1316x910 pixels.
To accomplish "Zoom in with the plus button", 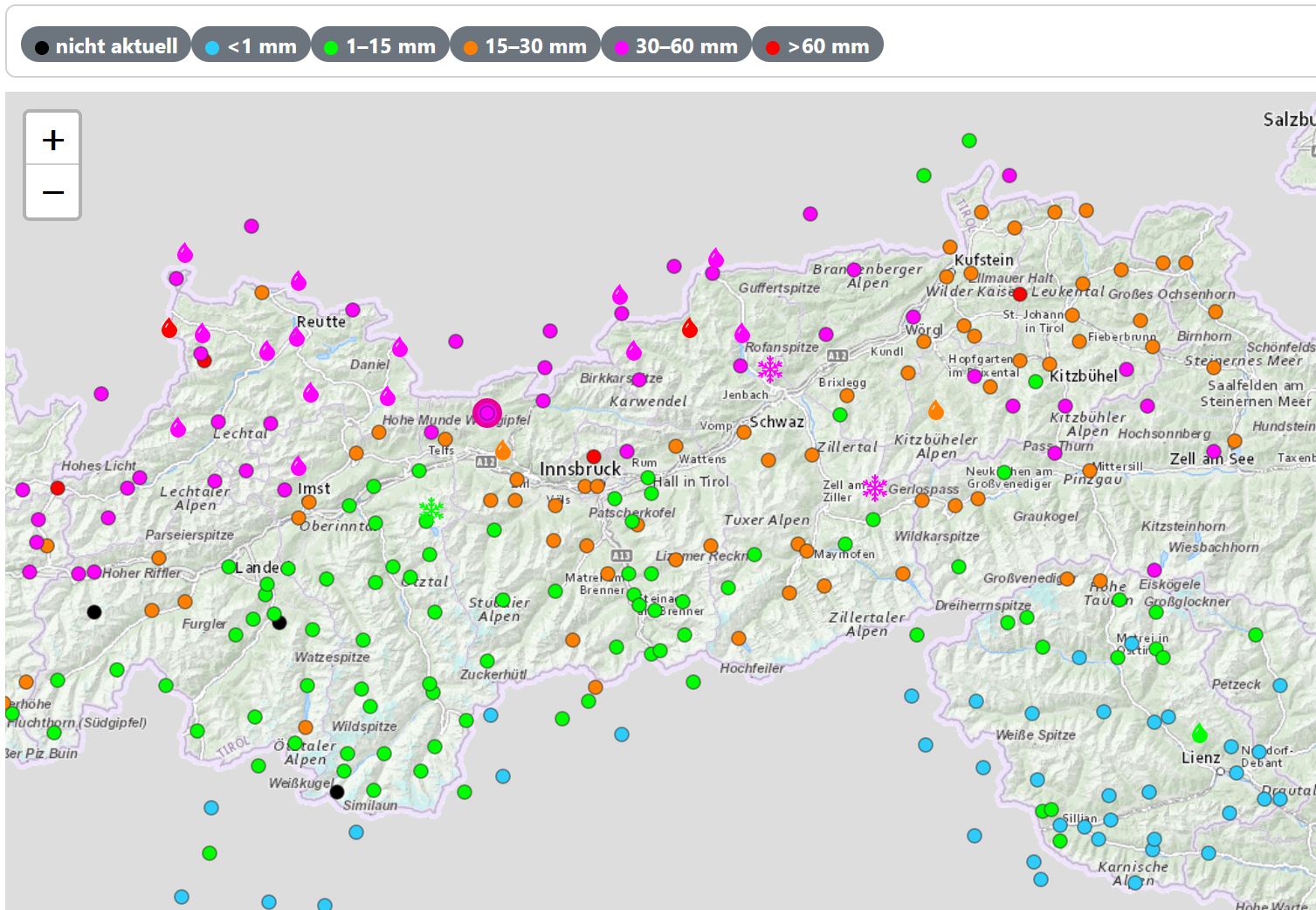I will [x=53, y=140].
